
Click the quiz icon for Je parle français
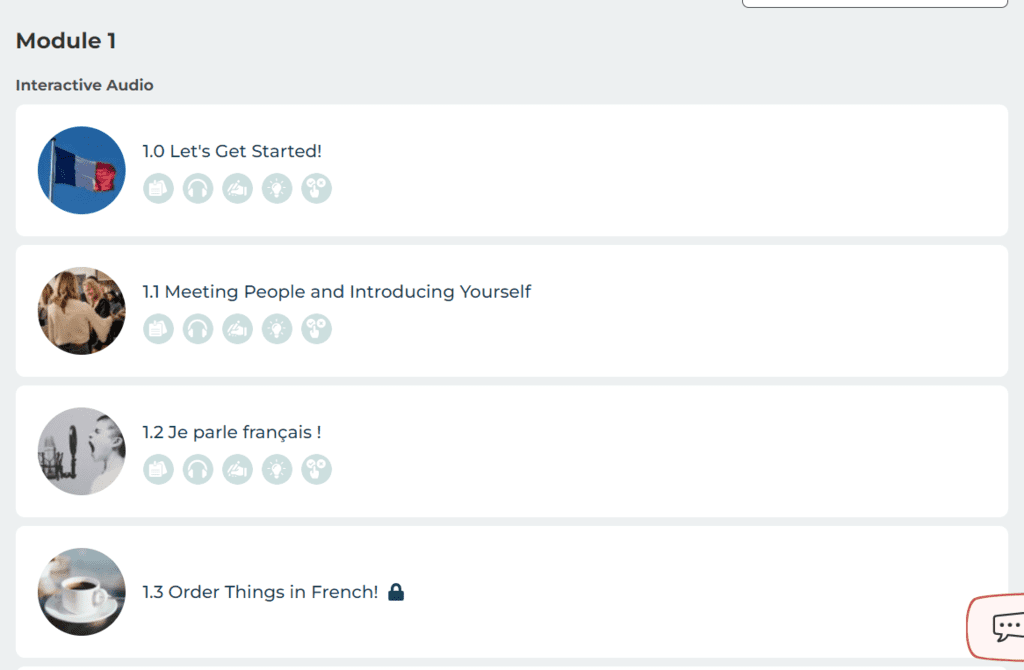pyautogui.click(x=316, y=469)
